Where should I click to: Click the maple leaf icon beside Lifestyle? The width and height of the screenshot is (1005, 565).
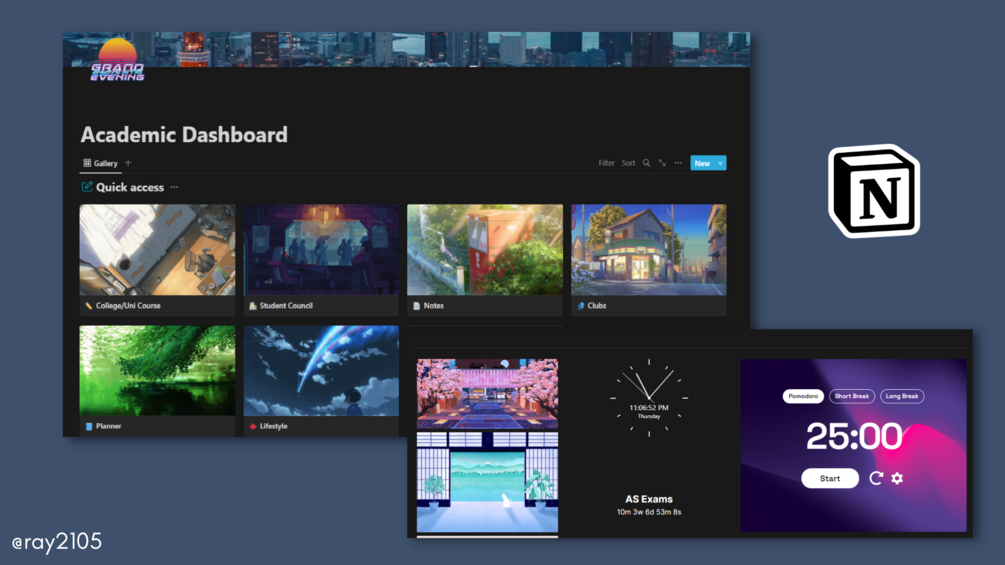(x=253, y=427)
